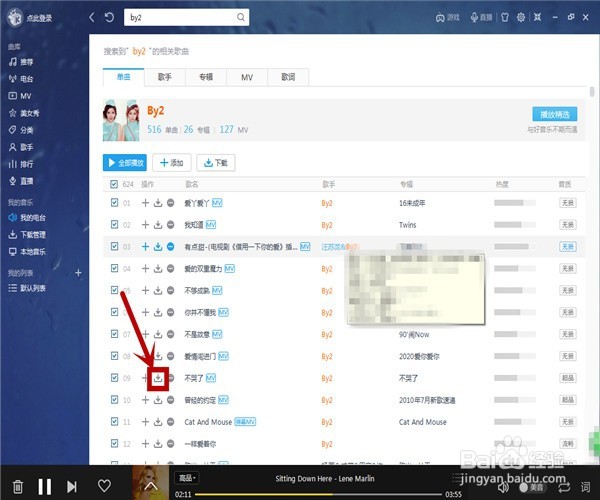This screenshot has height=500, width=600.
Task: Toggle desktop lyrics with the 词 icon
Action: click(585, 487)
